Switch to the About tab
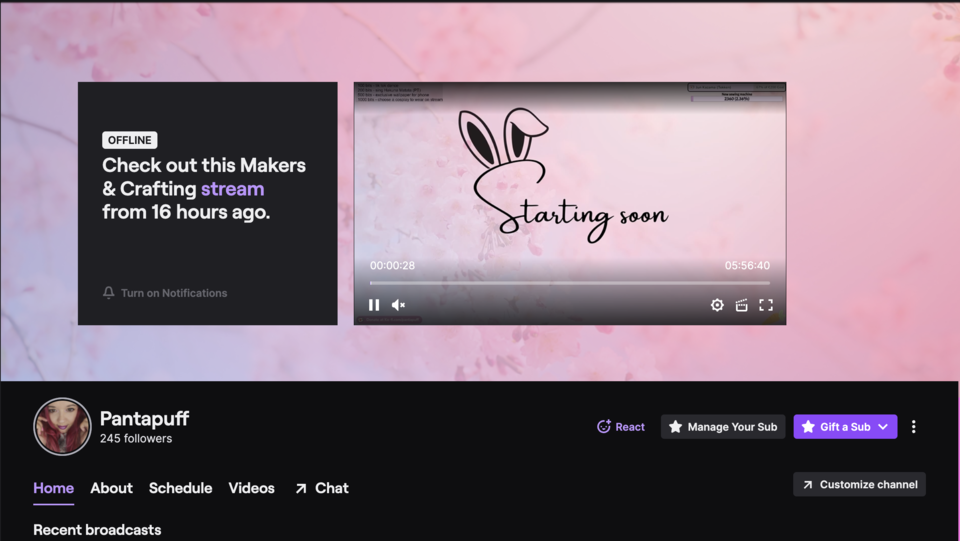The height and width of the screenshot is (541, 960). click(x=111, y=488)
